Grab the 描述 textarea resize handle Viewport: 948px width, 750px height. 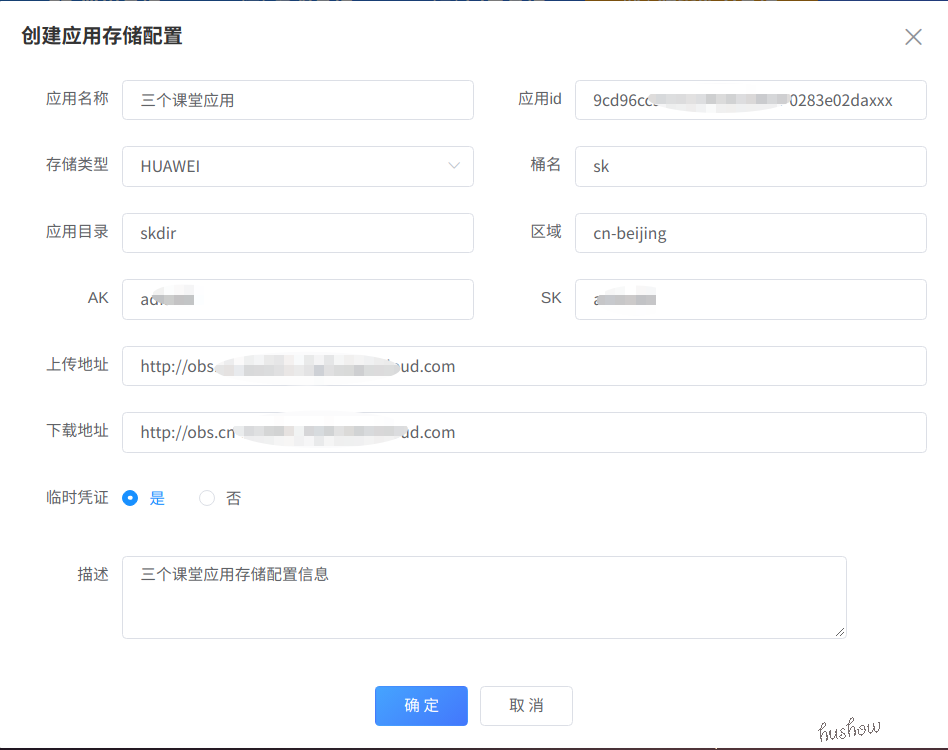[840, 632]
